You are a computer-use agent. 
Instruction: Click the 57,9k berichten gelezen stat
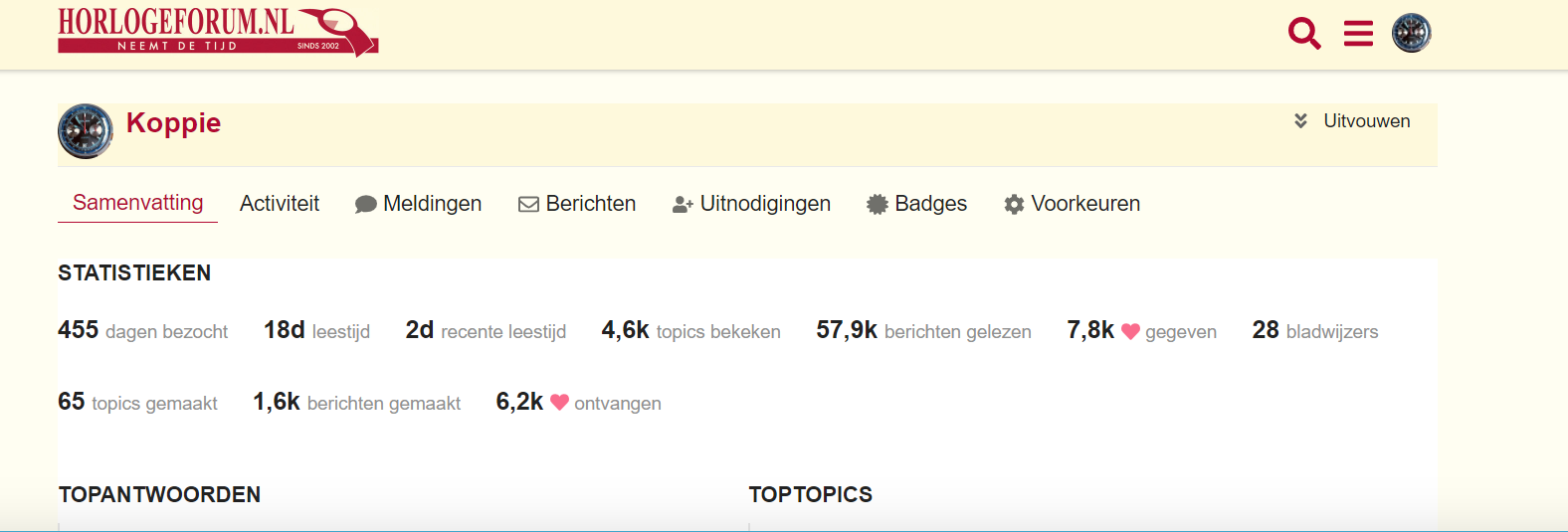pos(924,330)
